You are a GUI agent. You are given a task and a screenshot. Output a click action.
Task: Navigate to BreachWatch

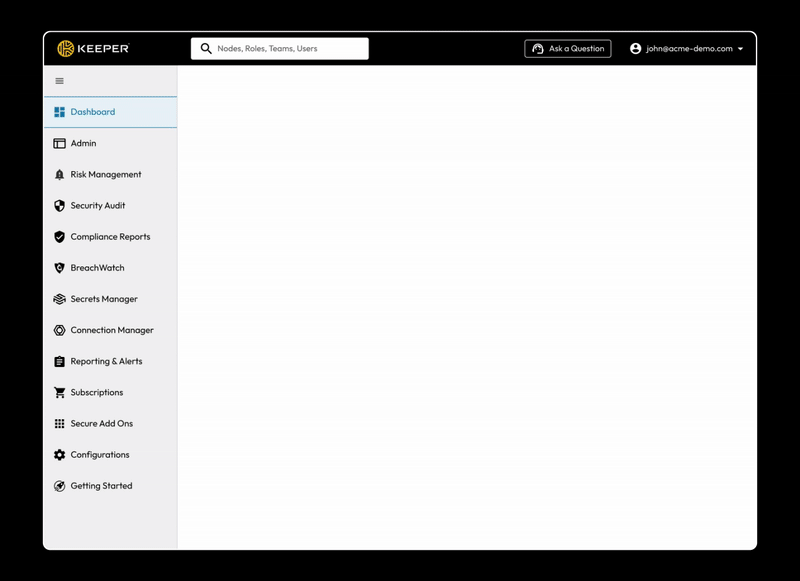click(111, 268)
